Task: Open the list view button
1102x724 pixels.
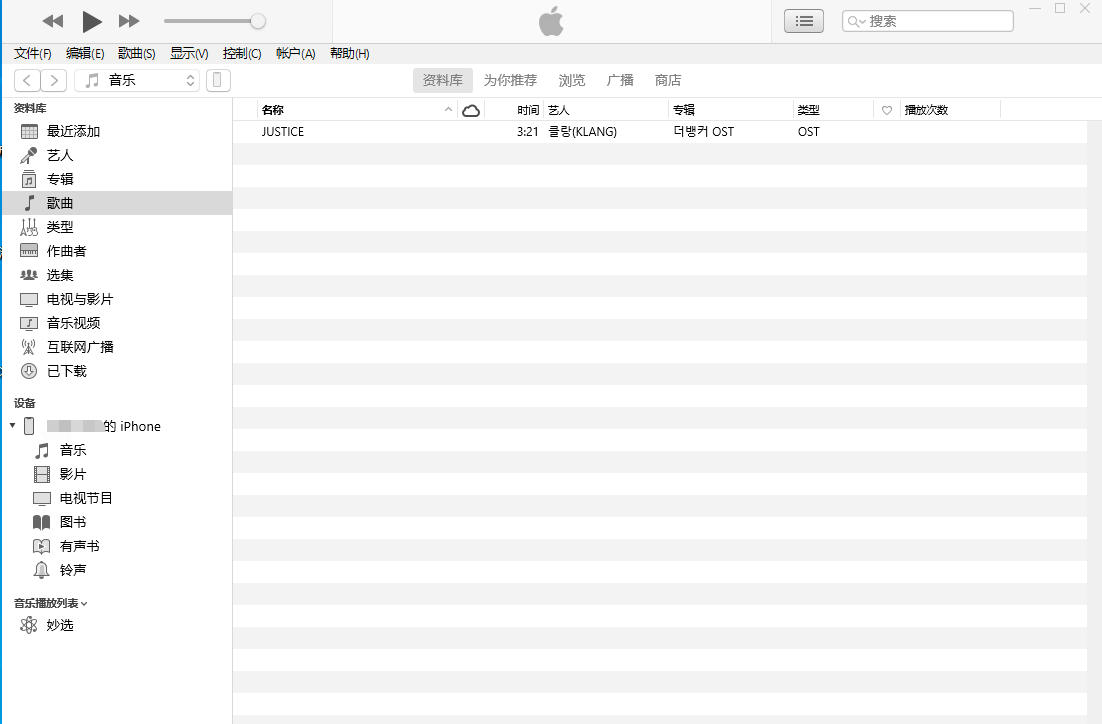Action: coord(803,21)
